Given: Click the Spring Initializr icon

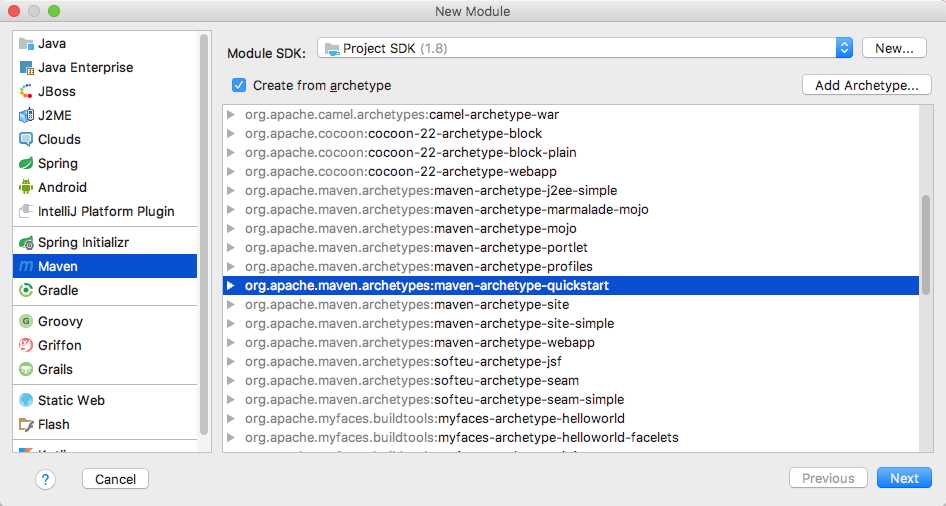Looking at the screenshot, I should point(26,242).
